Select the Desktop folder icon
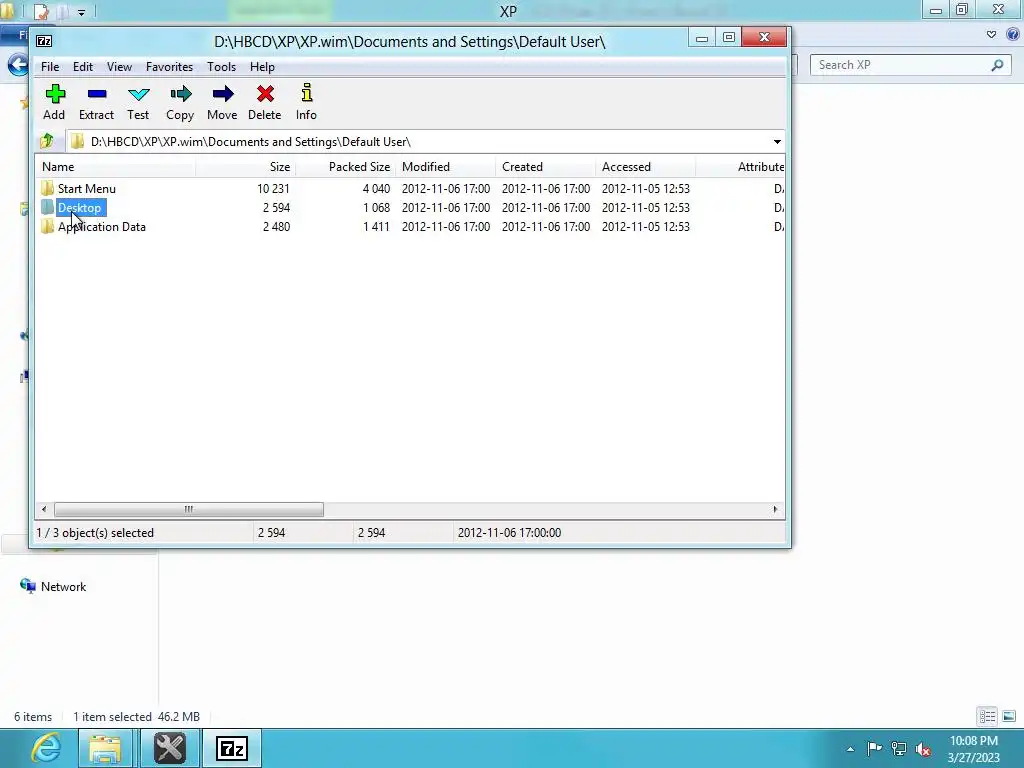 (x=47, y=208)
